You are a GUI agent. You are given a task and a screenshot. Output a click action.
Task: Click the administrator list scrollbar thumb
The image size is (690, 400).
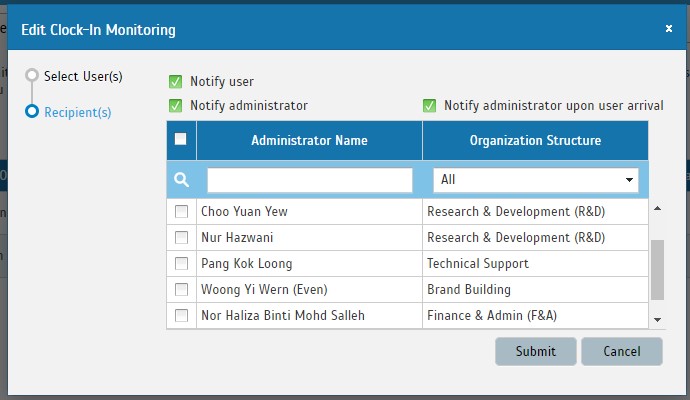click(x=657, y=270)
